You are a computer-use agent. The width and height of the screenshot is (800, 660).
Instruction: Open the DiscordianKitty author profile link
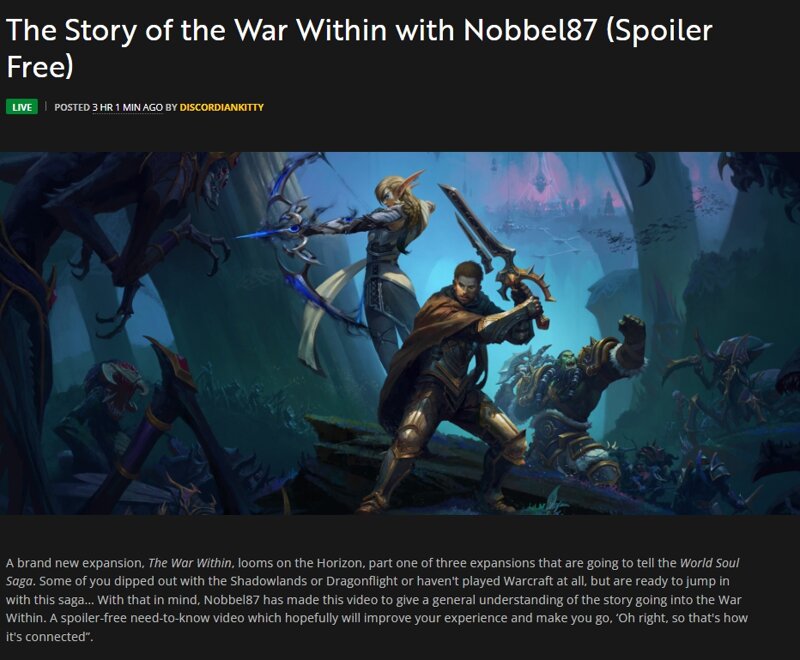coord(221,107)
